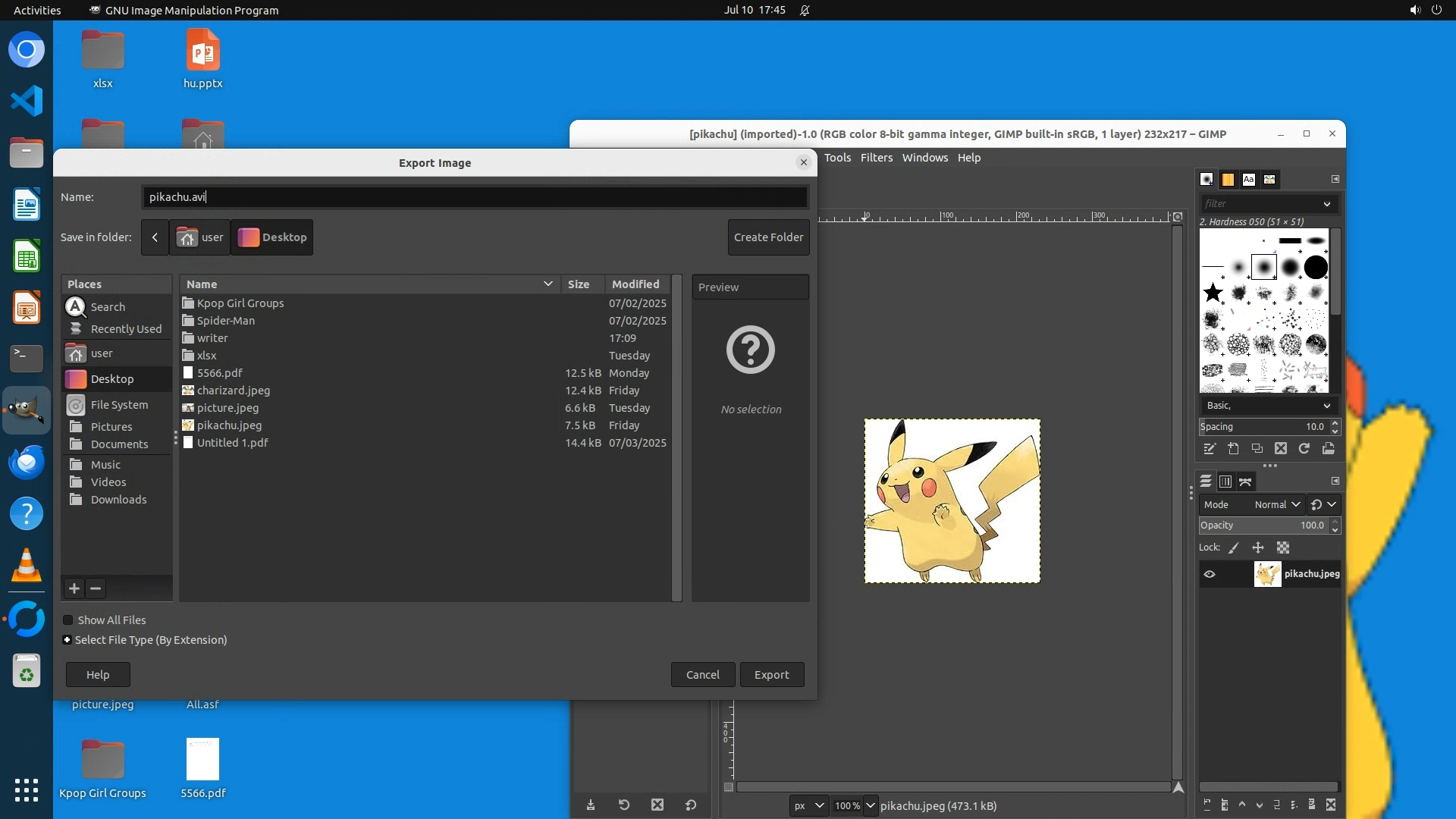
Task: Open the layer Mode Normal dropdown
Action: coord(1277,504)
